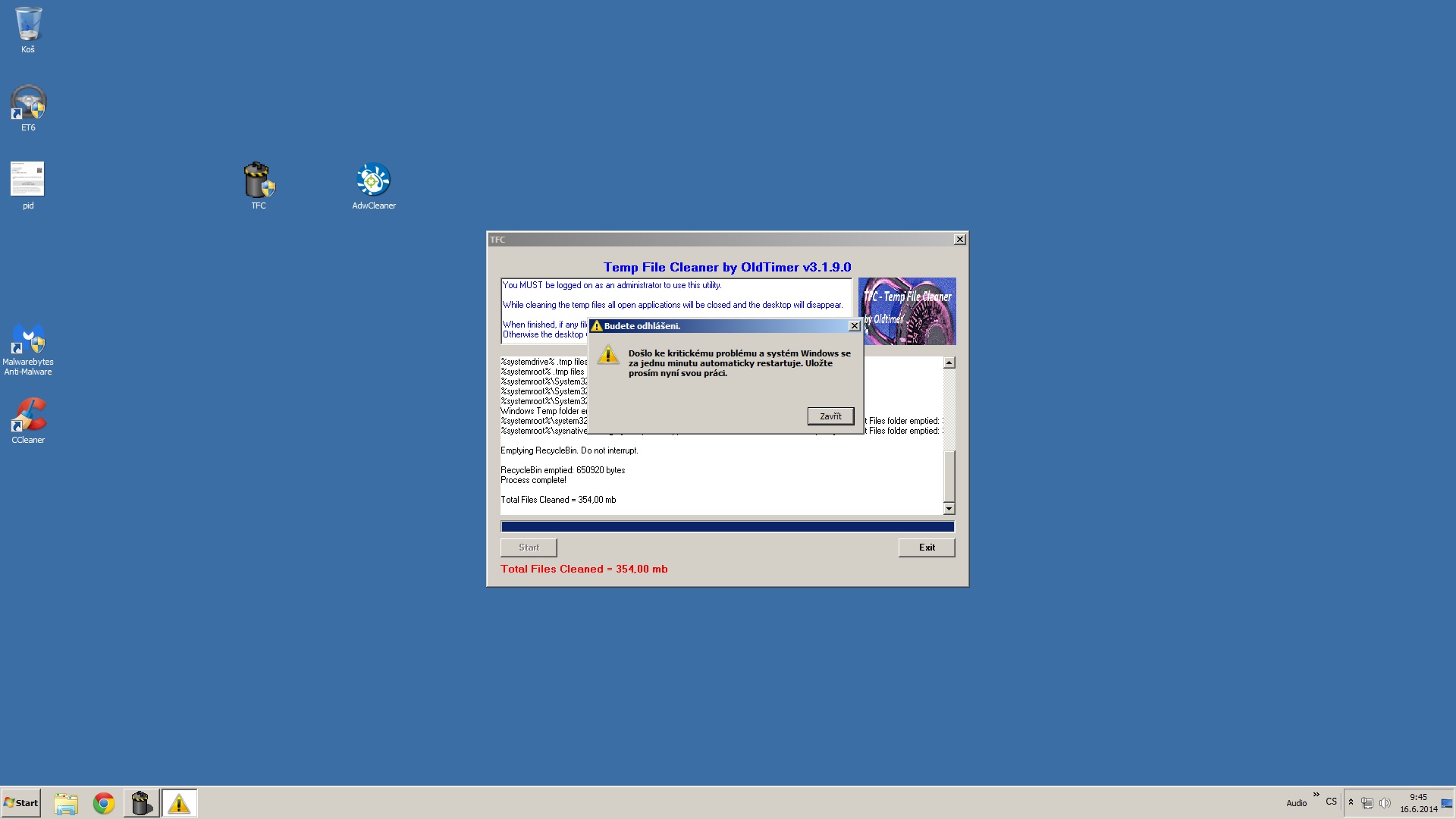Open the TFC desktop icon
Viewport: 1456px width, 819px height.
(x=259, y=185)
